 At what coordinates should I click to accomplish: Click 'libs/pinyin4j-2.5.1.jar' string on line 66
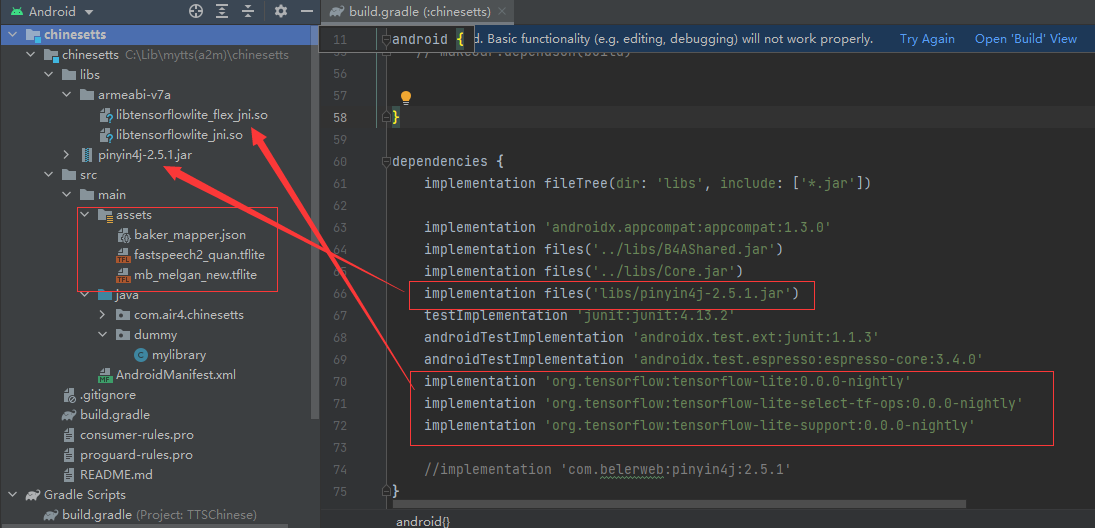(691, 293)
